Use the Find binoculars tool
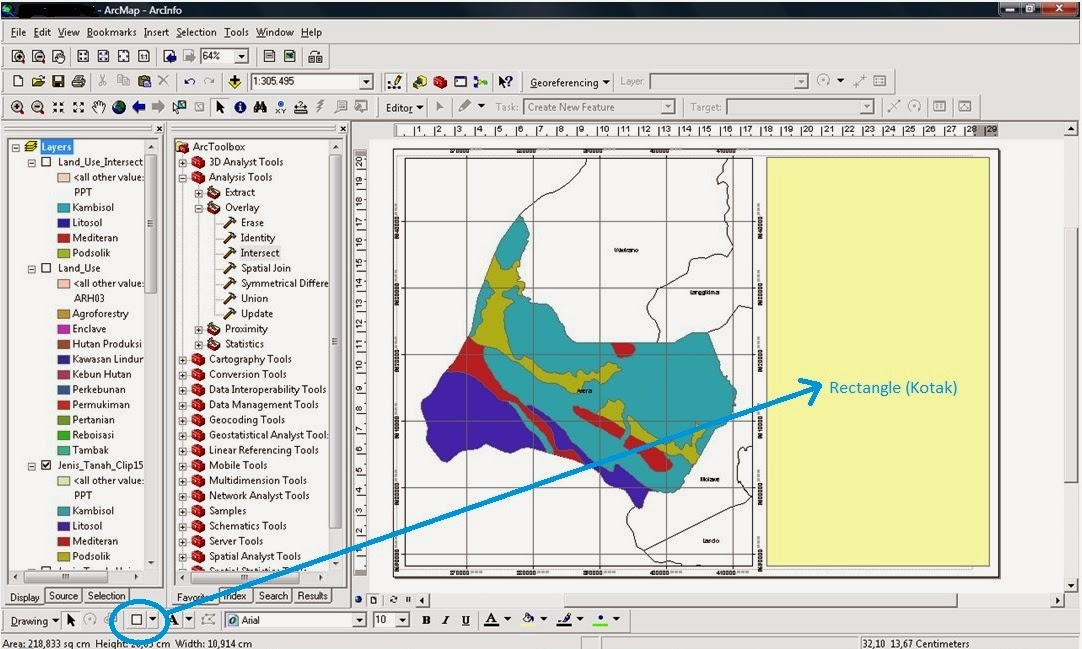Viewport: 1082px width, 649px height. click(261, 107)
